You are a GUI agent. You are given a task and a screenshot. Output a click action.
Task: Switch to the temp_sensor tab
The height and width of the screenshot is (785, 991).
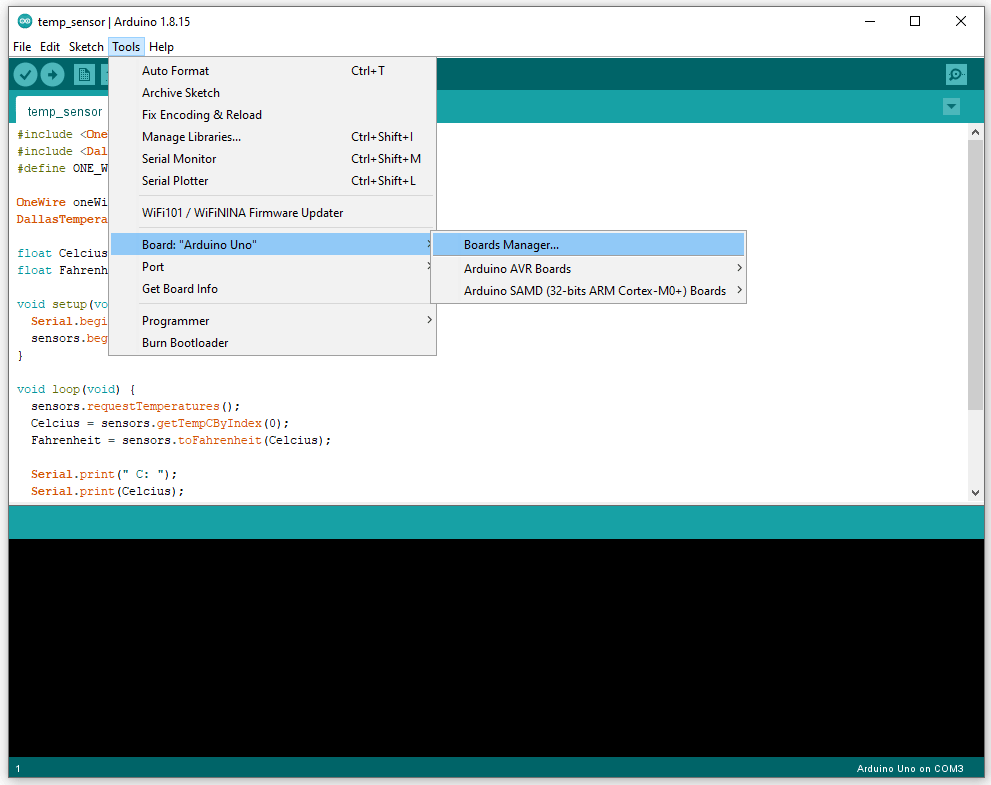click(65, 112)
